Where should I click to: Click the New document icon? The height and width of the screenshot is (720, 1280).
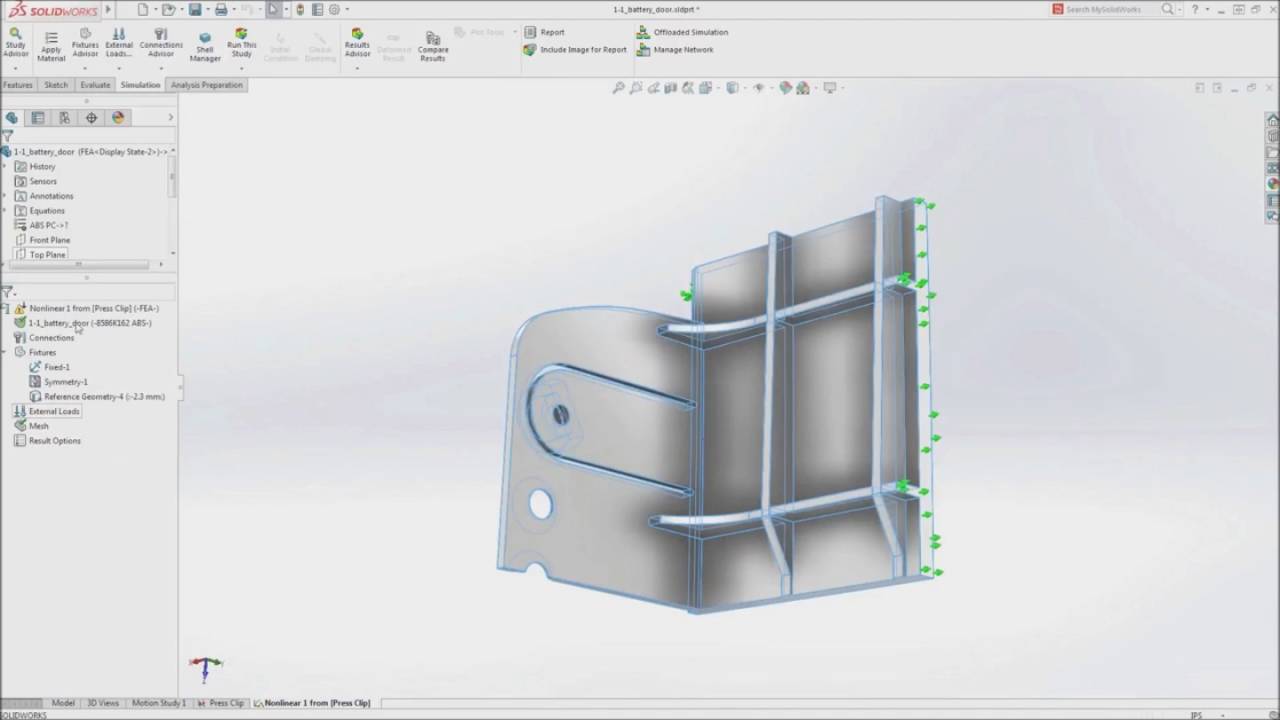[142, 9]
